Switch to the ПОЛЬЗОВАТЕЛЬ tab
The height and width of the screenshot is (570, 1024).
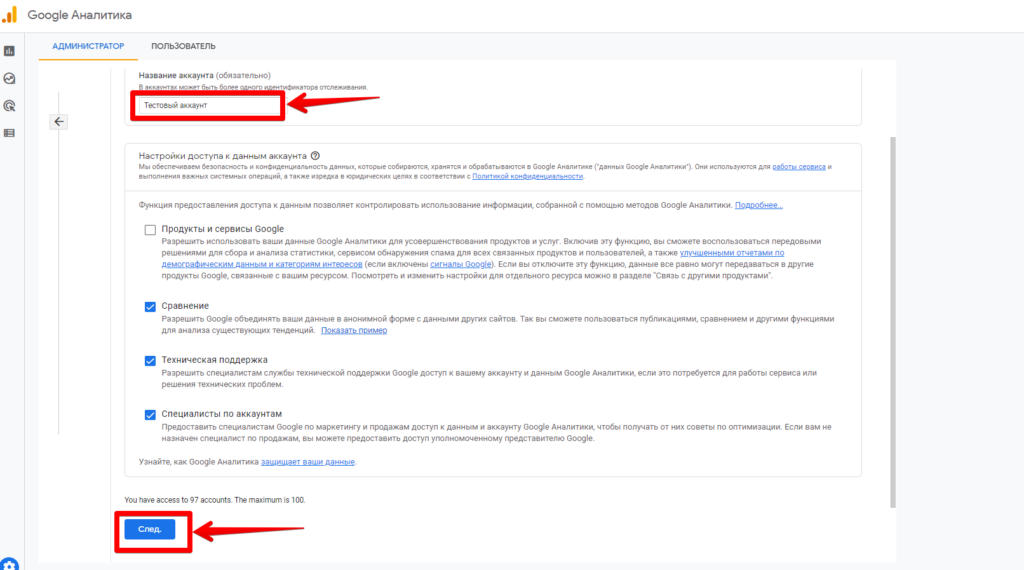[184, 46]
